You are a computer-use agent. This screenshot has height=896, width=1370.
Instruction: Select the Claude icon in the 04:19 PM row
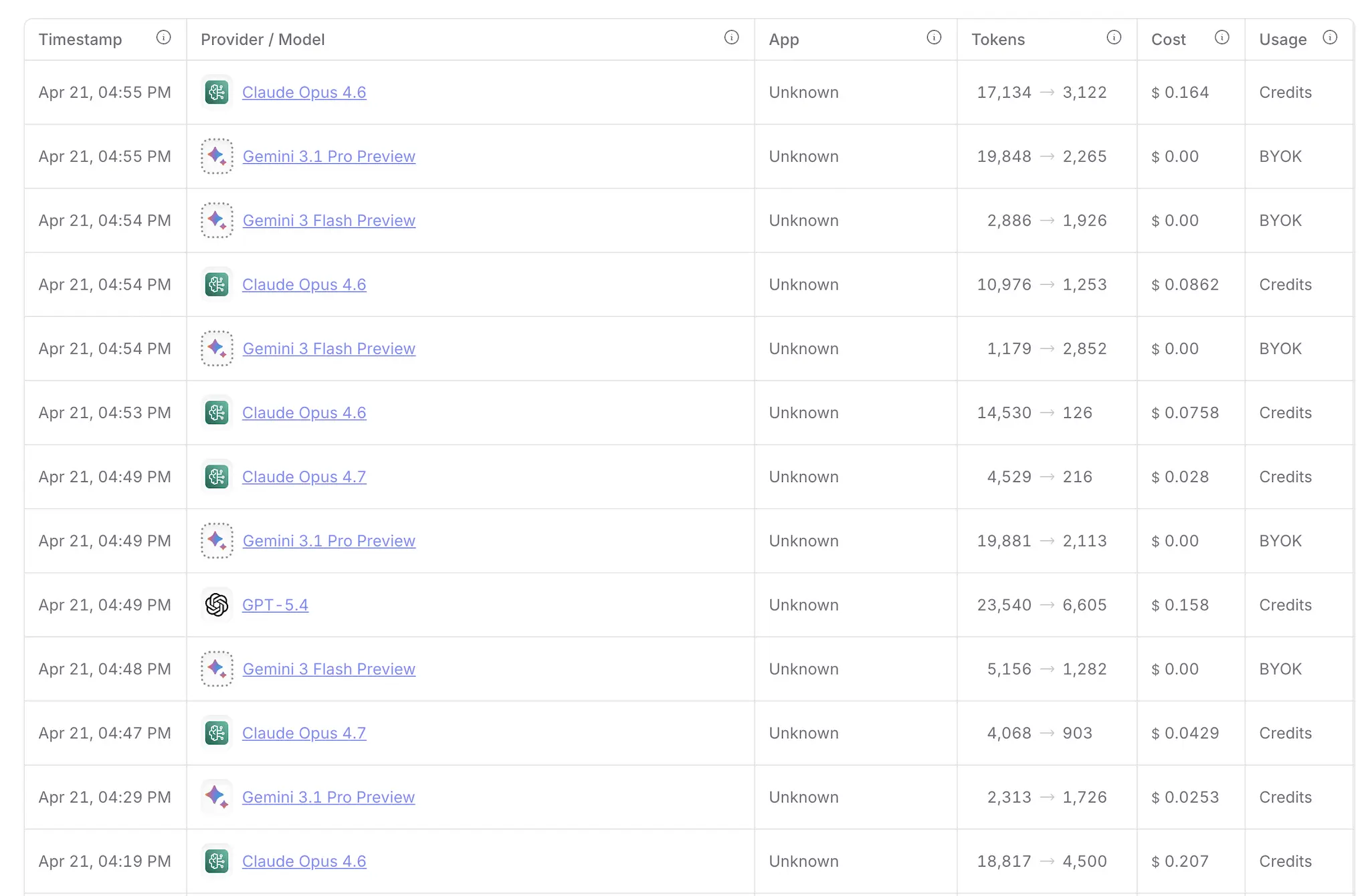pos(217,861)
